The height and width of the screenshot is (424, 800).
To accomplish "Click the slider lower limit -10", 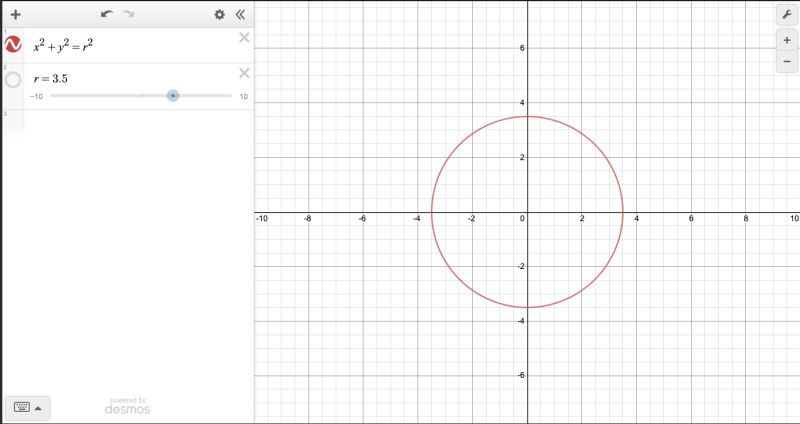I will pyautogui.click(x=36, y=96).
